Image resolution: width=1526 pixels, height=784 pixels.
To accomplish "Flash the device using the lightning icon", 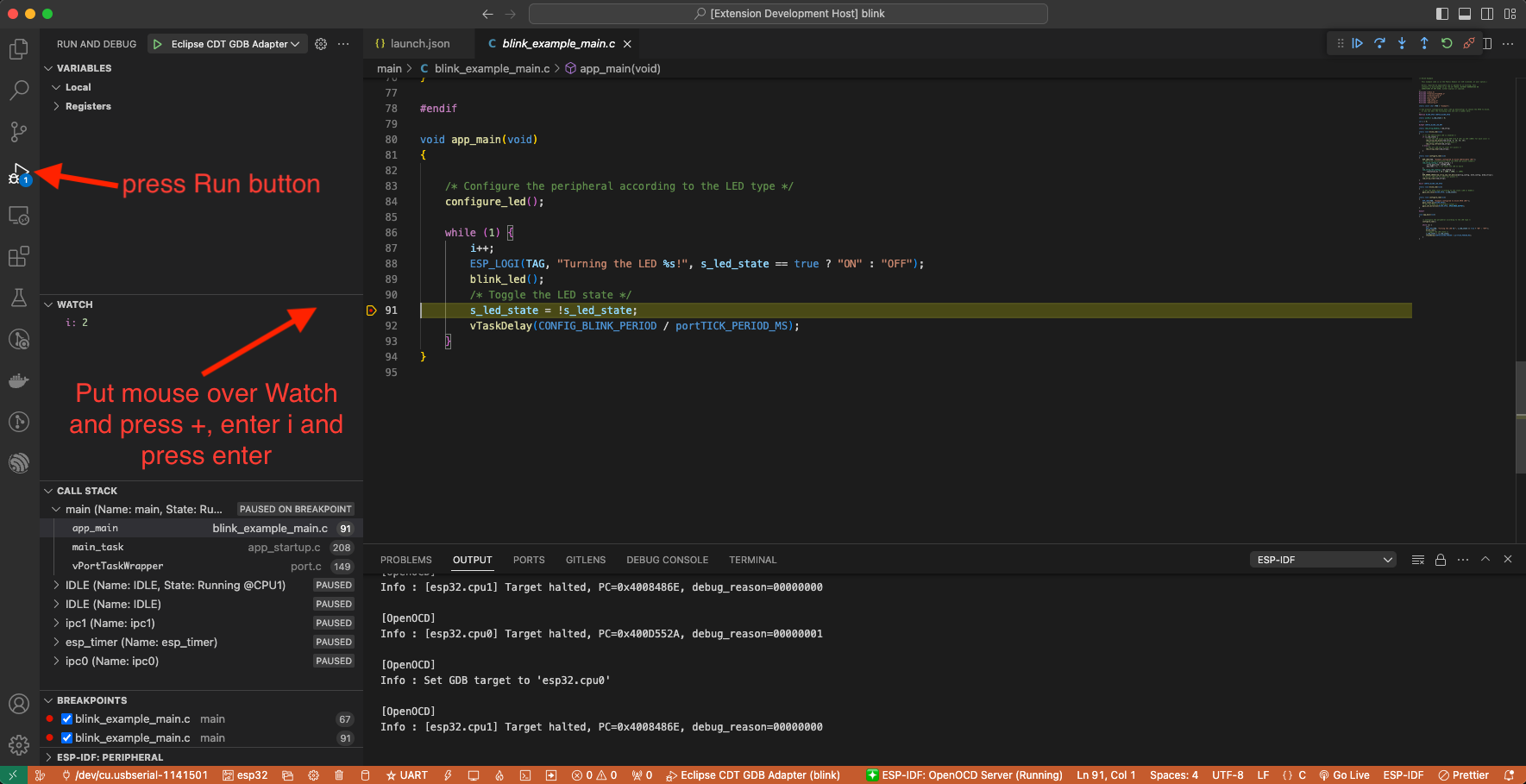I will click(448, 775).
